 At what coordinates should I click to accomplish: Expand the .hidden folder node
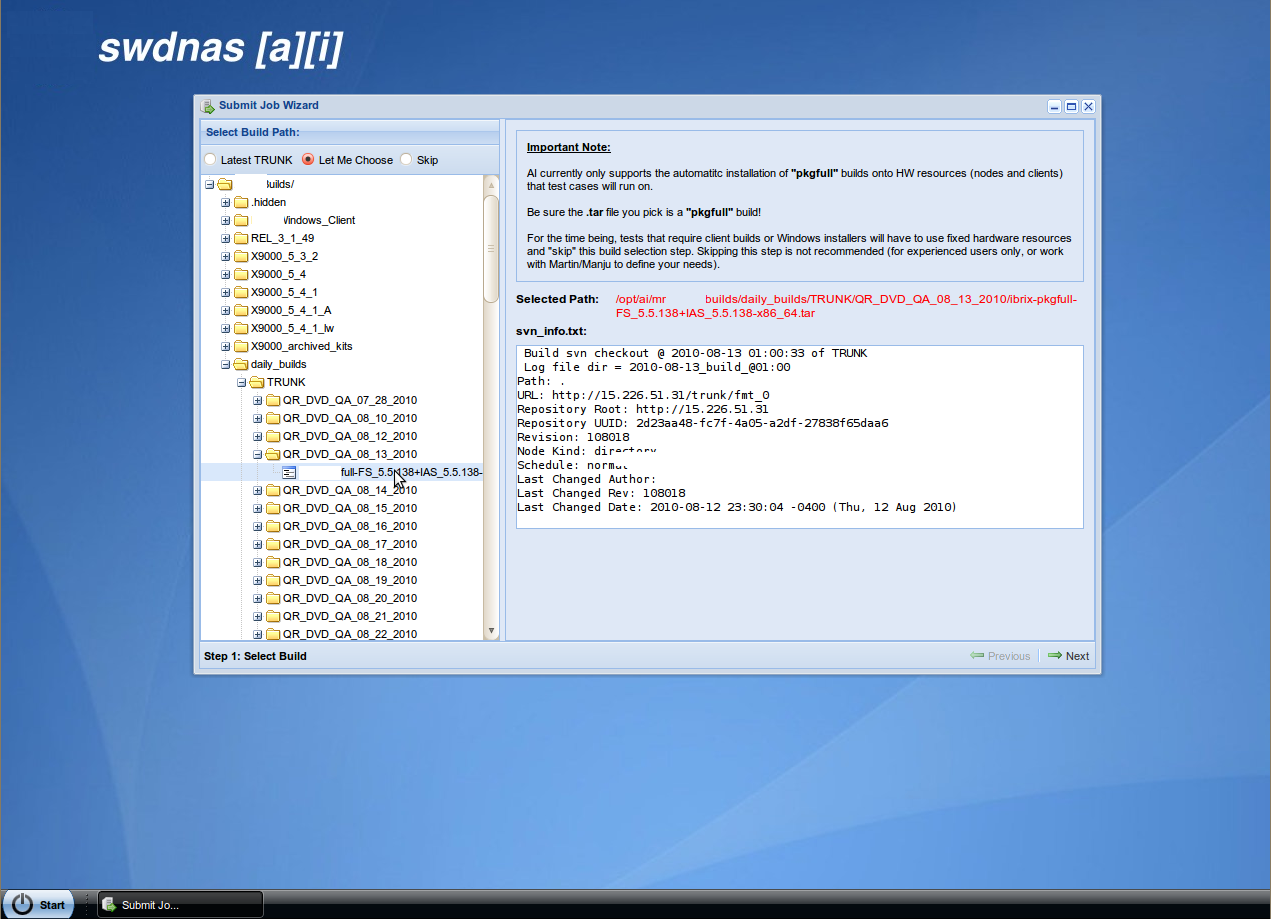pos(226,202)
